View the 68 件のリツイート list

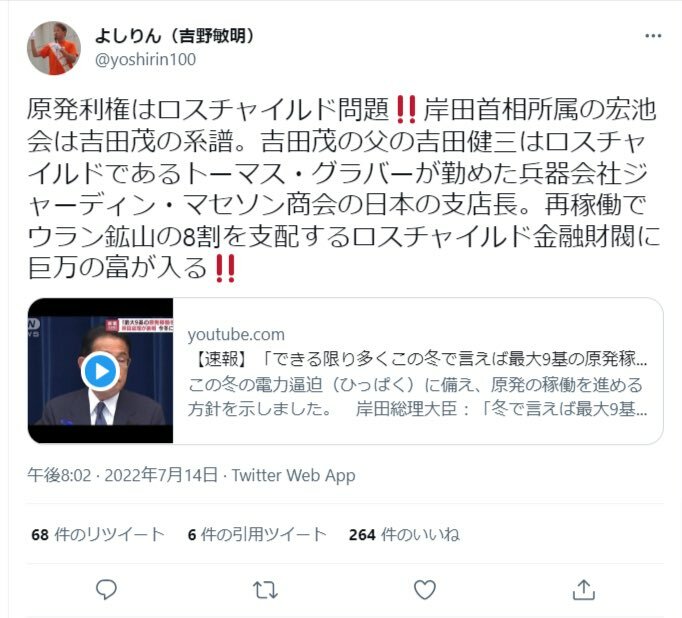[98, 534]
